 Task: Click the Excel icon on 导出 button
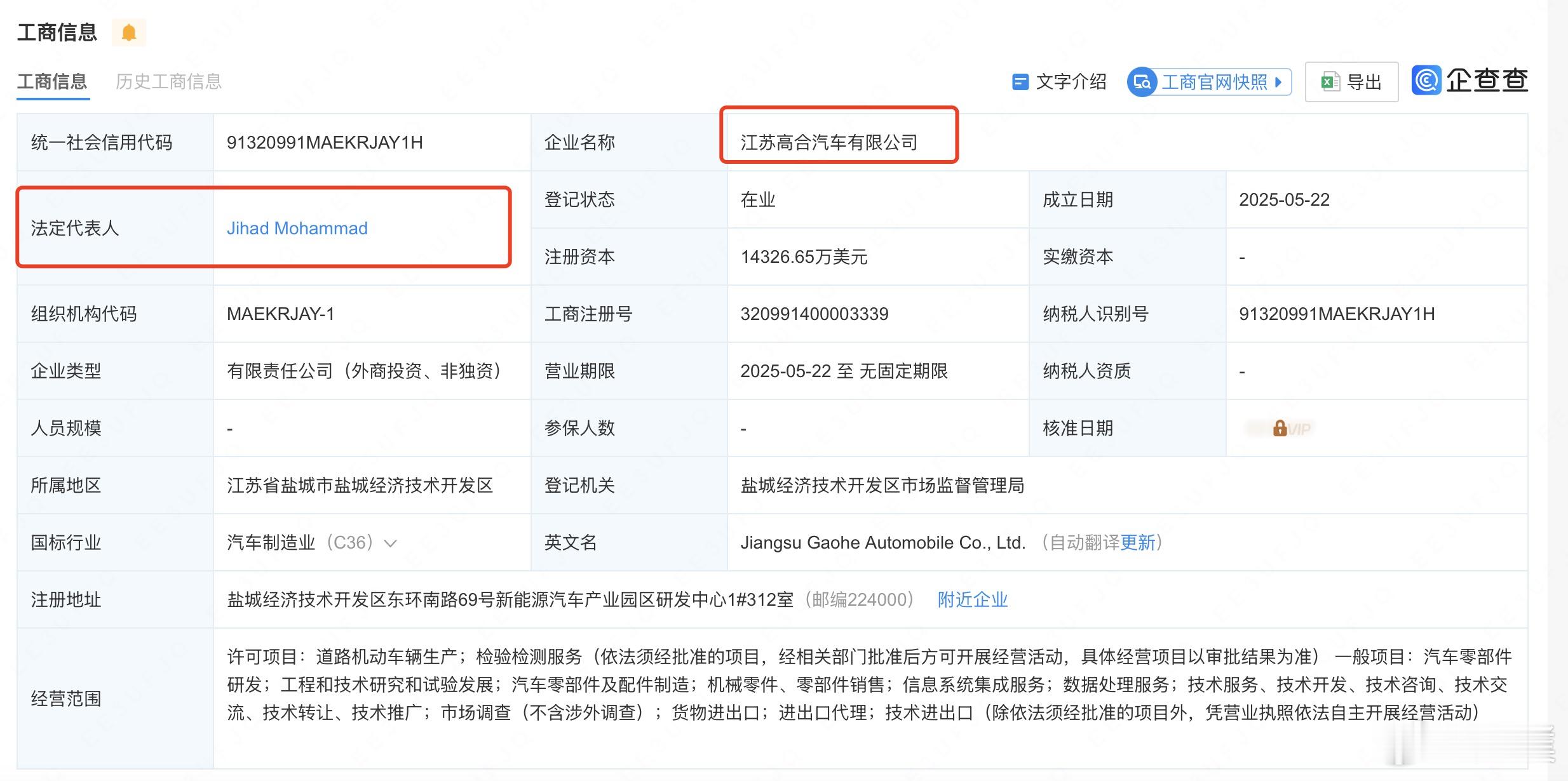click(x=1330, y=82)
